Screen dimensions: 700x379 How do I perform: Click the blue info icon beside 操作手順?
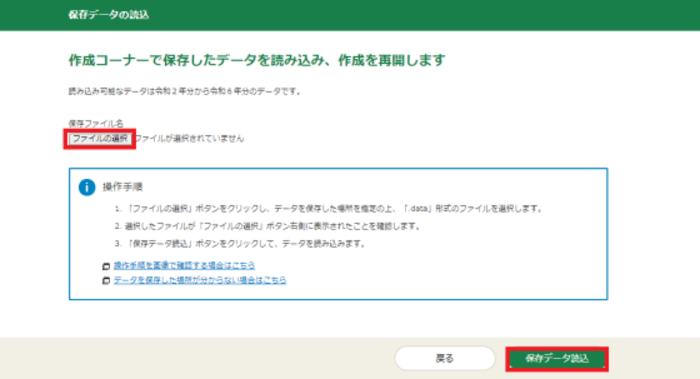(x=87, y=187)
